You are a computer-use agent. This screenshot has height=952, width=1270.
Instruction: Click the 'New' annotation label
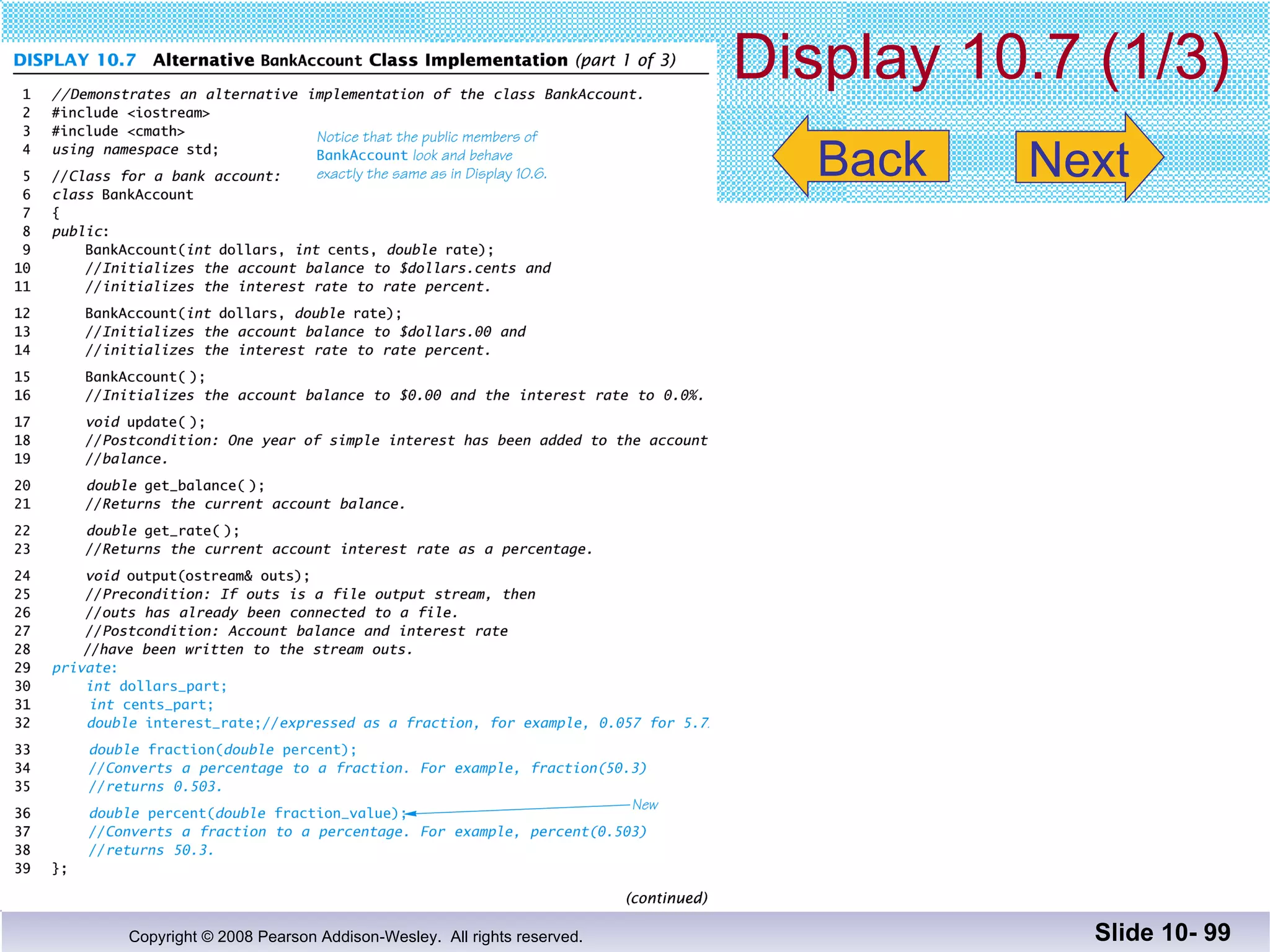click(645, 804)
